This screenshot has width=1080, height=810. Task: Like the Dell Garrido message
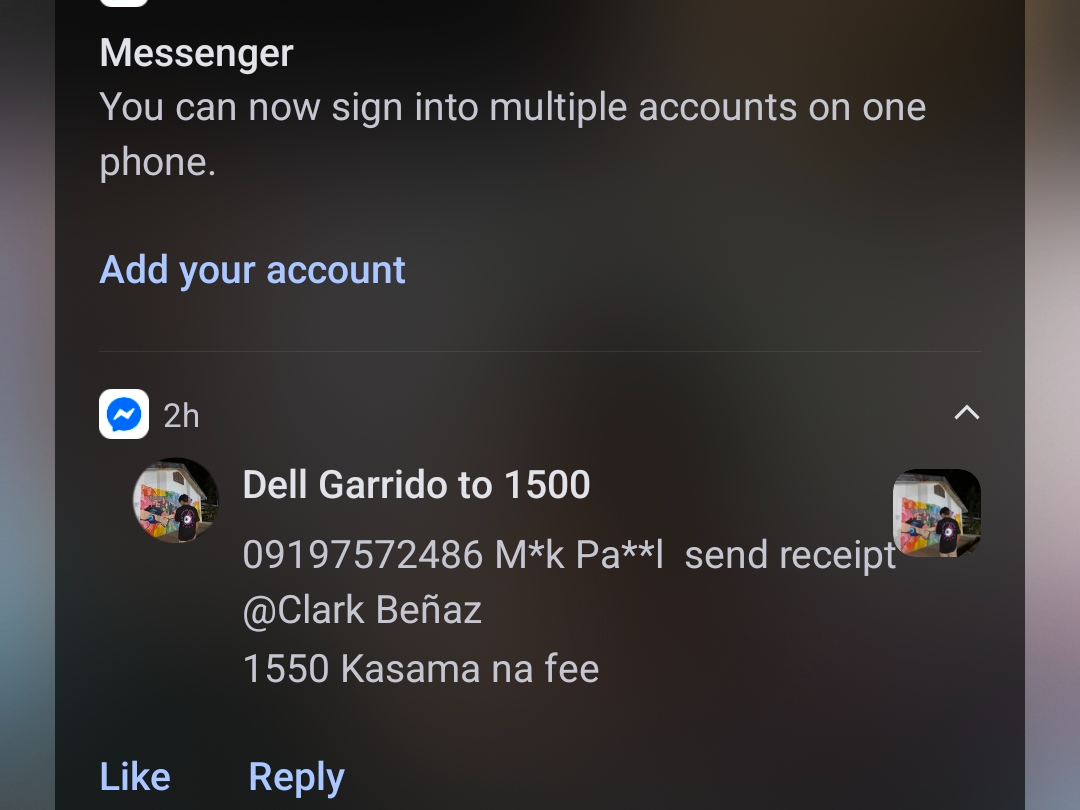pos(135,777)
